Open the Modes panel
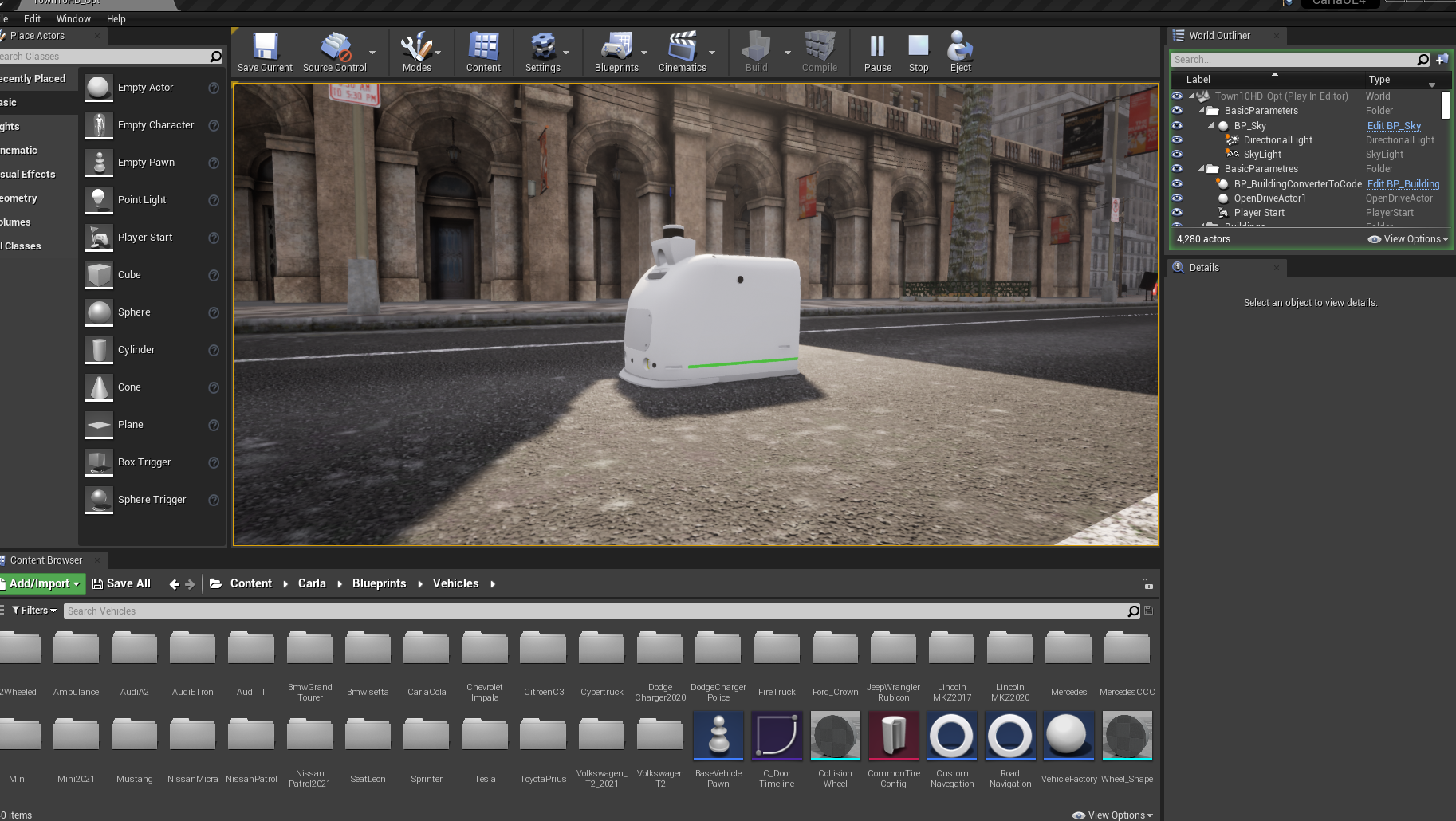 (415, 51)
